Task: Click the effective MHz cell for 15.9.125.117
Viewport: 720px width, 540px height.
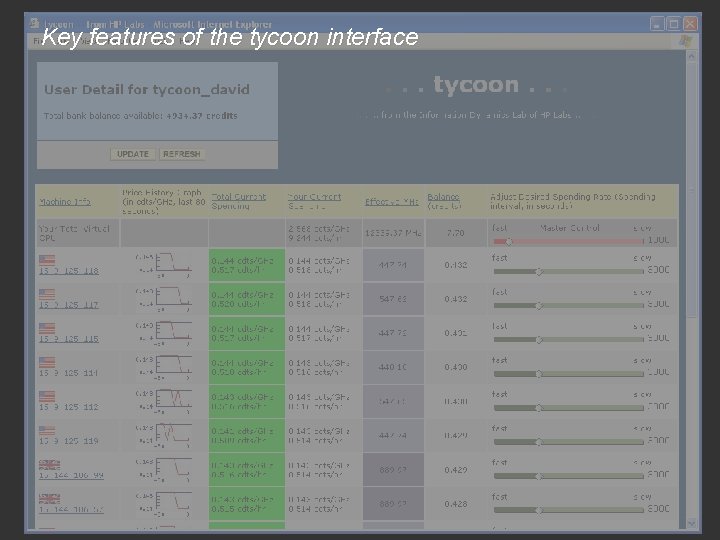Action: pos(393,299)
